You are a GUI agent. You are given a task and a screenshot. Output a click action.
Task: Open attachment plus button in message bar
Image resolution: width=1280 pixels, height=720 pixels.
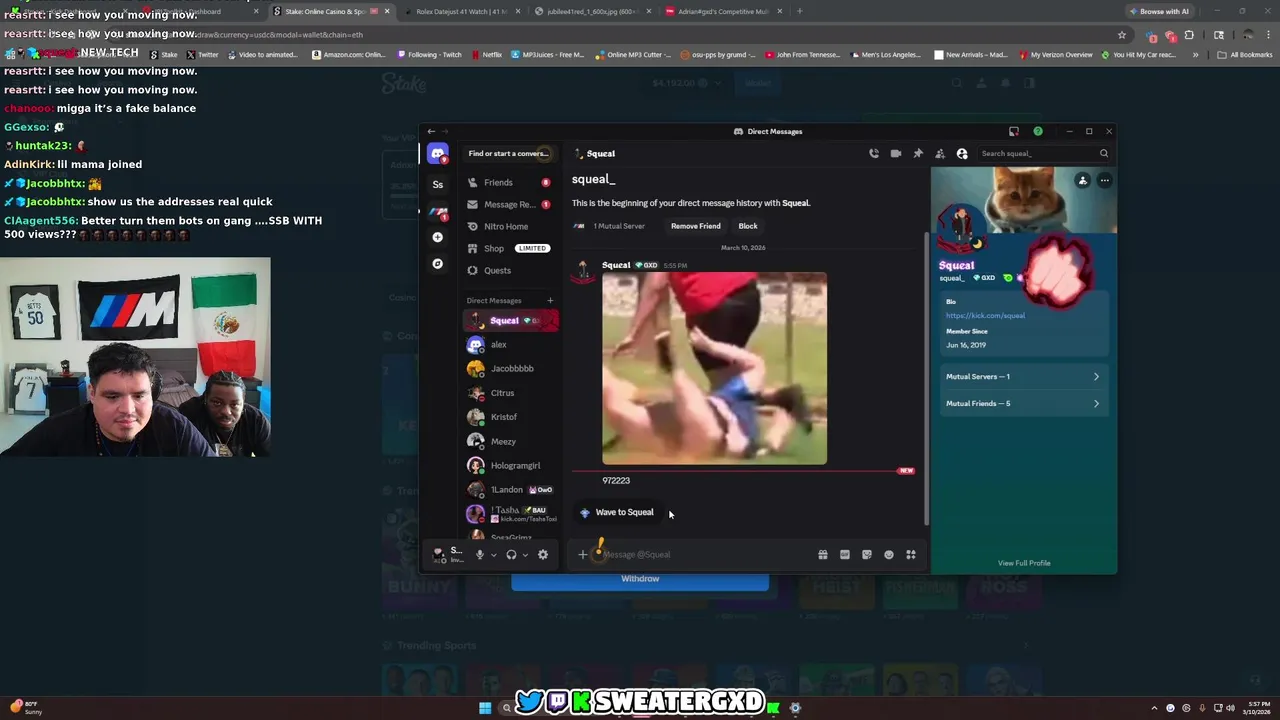[x=583, y=554]
